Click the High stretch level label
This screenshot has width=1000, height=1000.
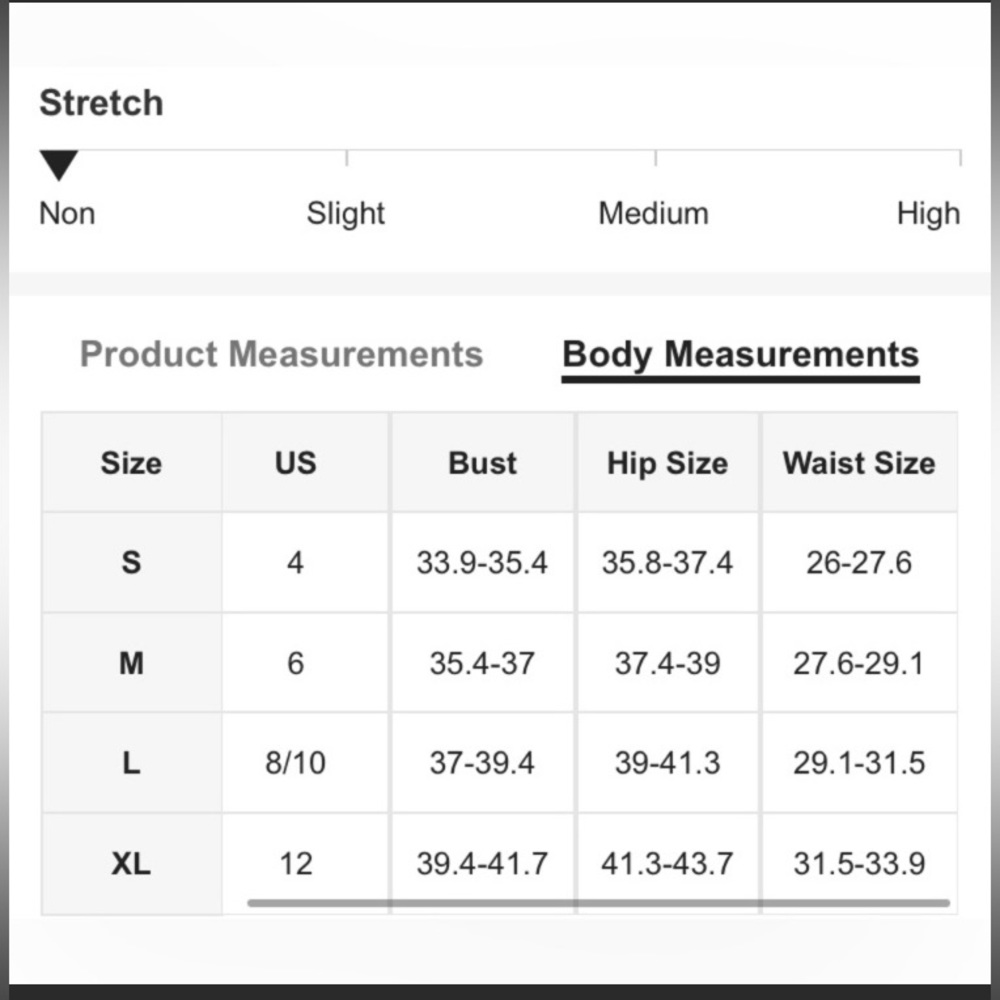928,214
